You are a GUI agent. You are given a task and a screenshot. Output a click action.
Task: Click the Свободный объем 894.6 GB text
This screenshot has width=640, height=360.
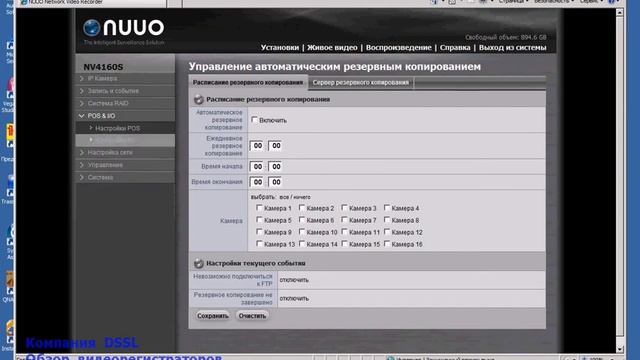click(506, 37)
